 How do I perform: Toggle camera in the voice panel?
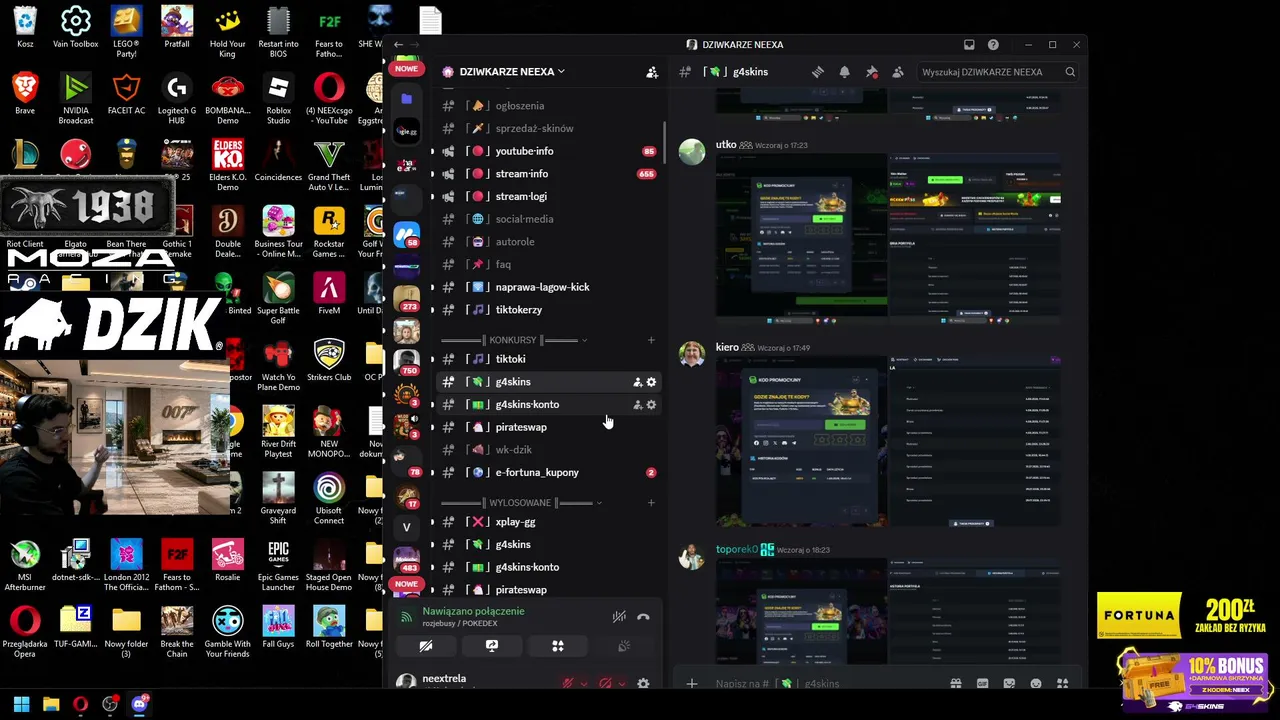click(x=426, y=646)
